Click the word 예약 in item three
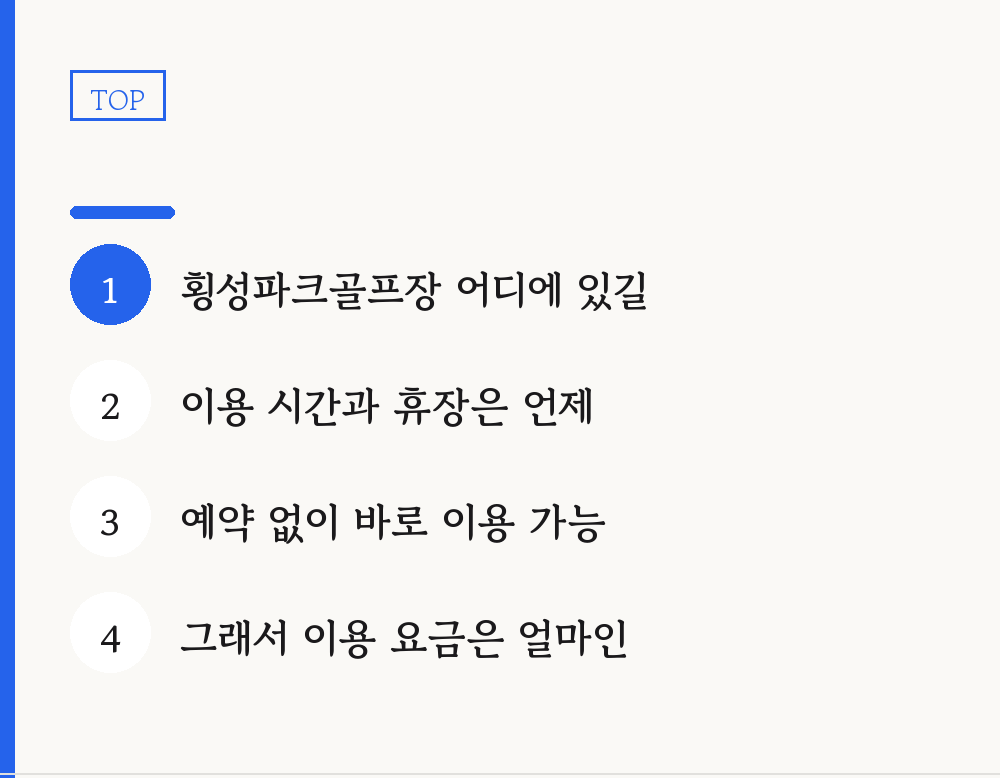1000x778 pixels. point(217,522)
